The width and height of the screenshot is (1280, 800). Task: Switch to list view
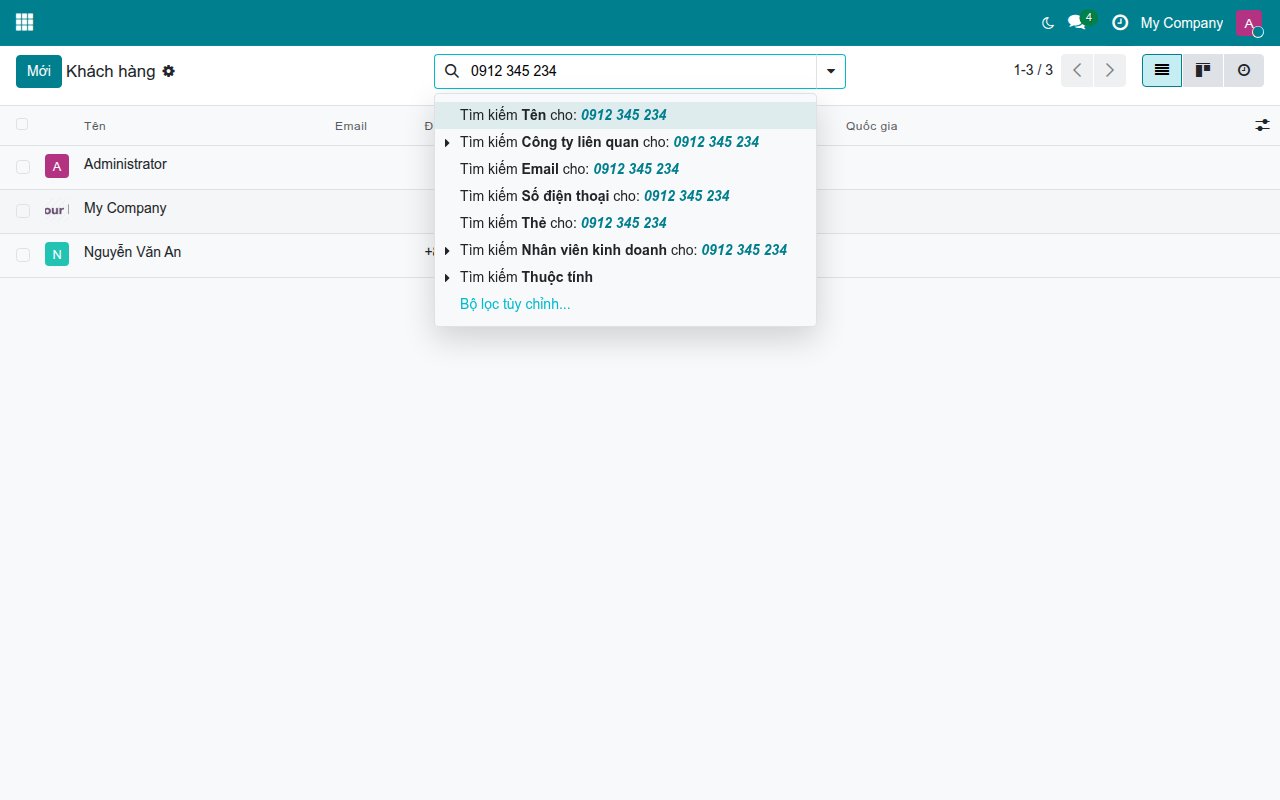click(x=1162, y=71)
